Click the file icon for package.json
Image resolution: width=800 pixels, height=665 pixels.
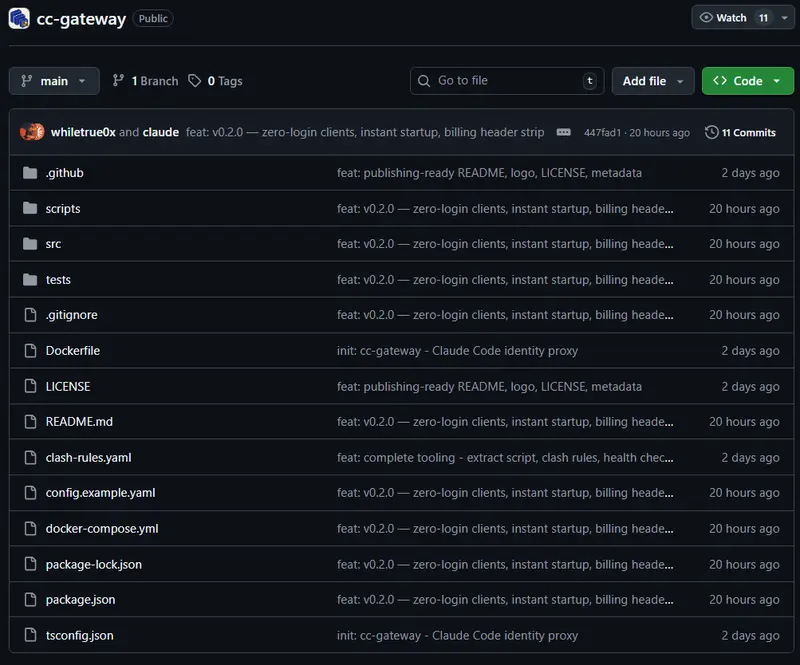[31, 600]
